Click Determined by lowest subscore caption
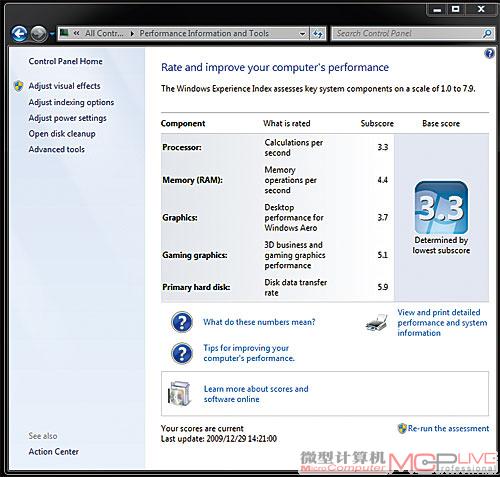 (x=441, y=245)
